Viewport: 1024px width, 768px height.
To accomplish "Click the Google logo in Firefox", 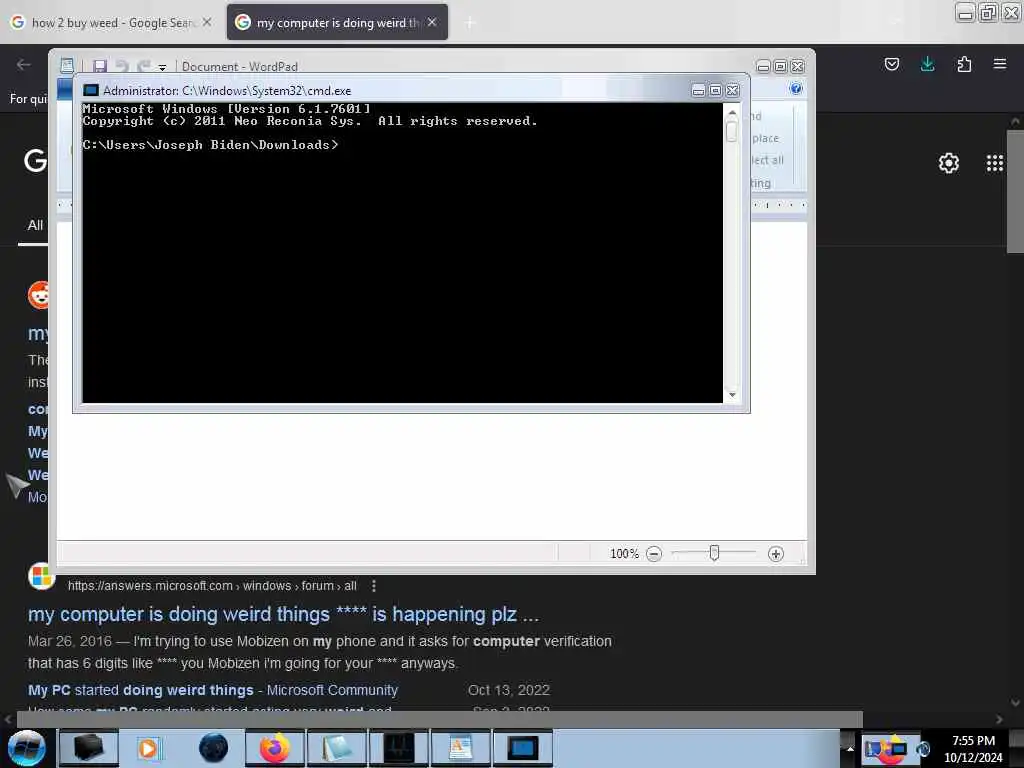I will [35, 160].
